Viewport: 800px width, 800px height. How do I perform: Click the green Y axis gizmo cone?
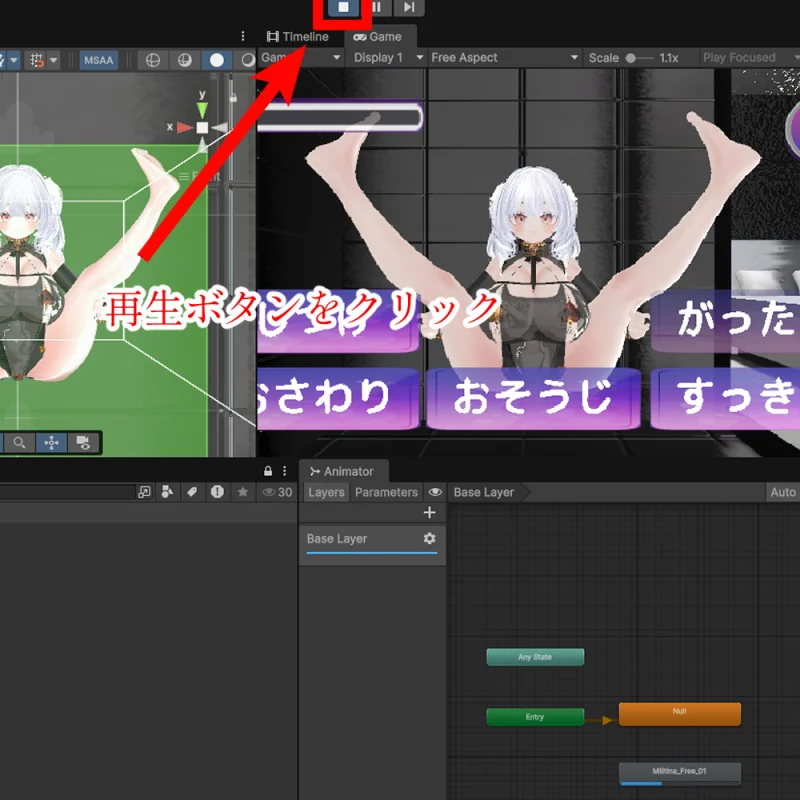point(202,110)
